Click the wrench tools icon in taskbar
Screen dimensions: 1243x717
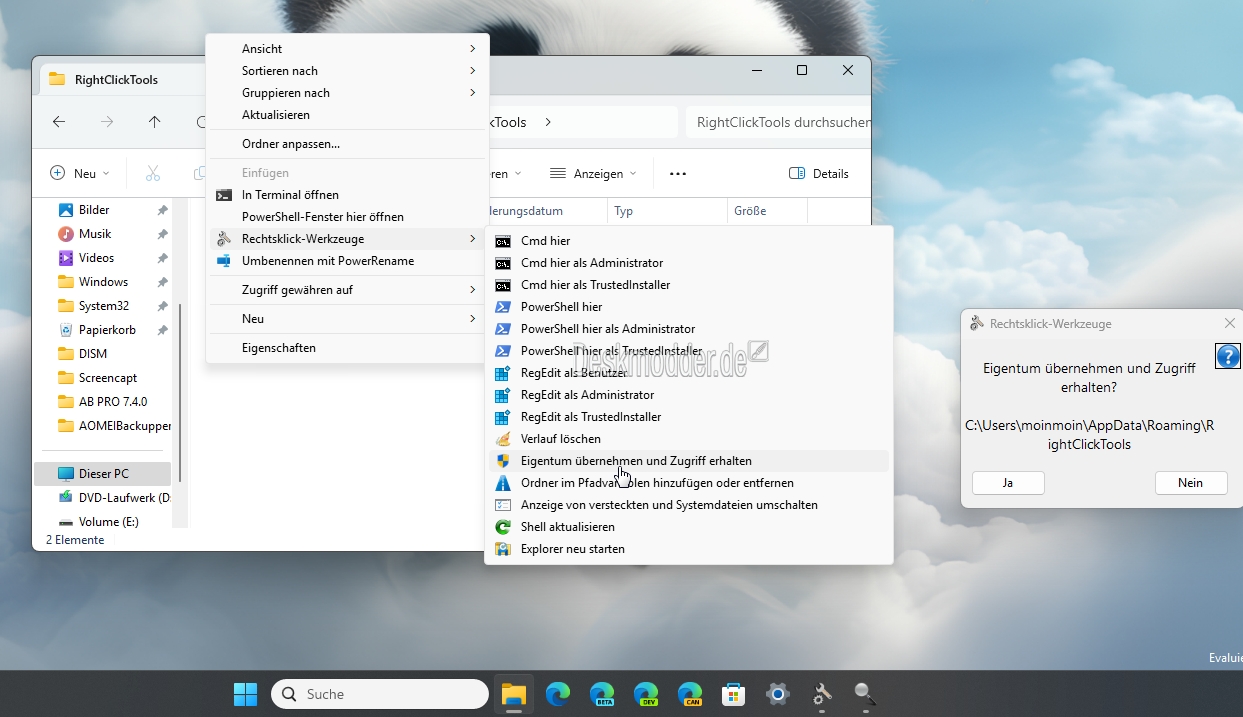click(x=822, y=694)
